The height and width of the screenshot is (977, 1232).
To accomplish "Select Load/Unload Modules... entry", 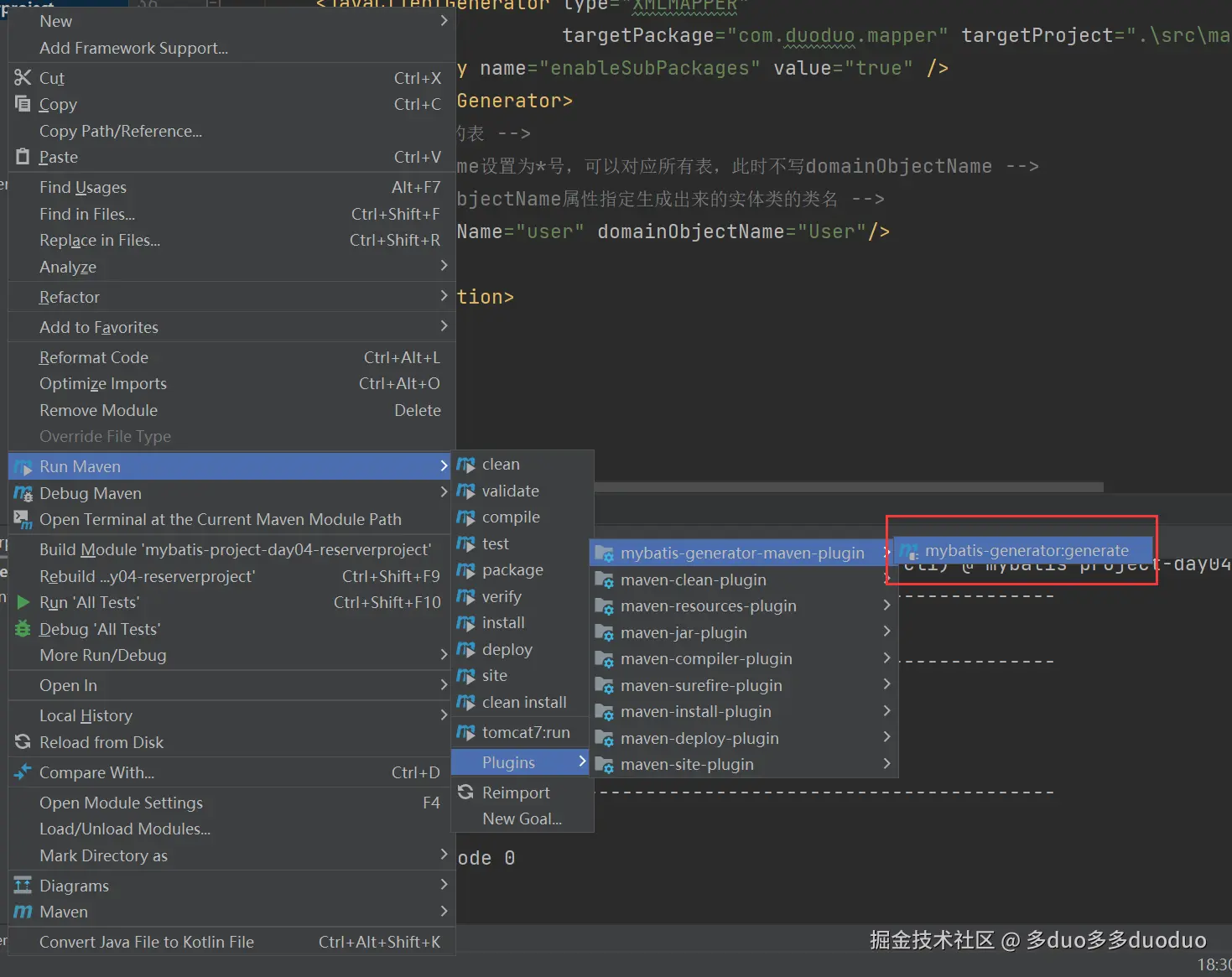I will (x=231, y=829).
